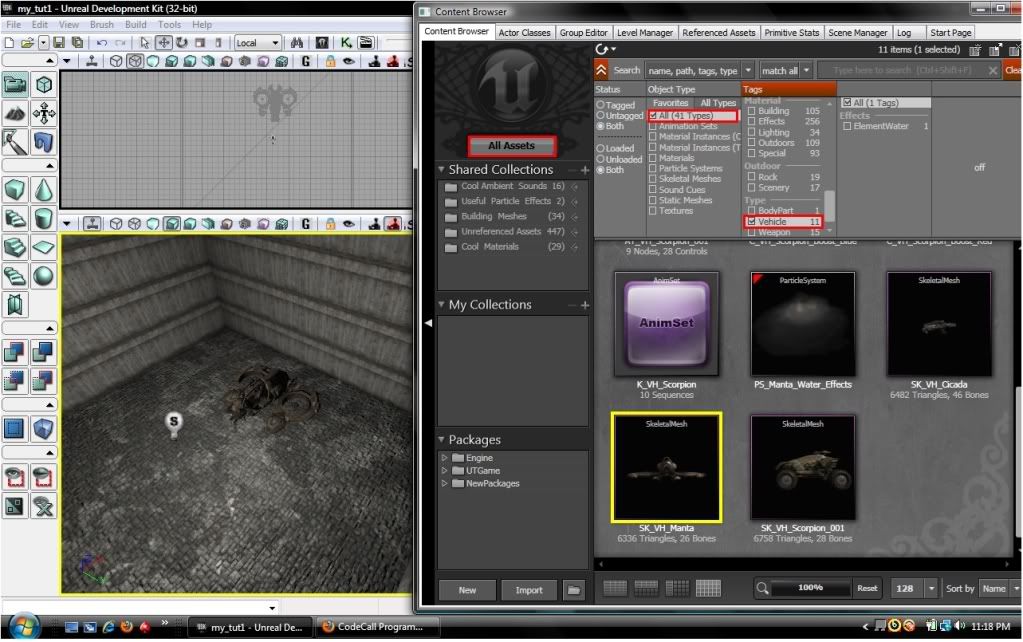This screenshot has height=642, width=1023.
Task: Uncheck the Vehicle tag checkbox
Action: coord(752,222)
